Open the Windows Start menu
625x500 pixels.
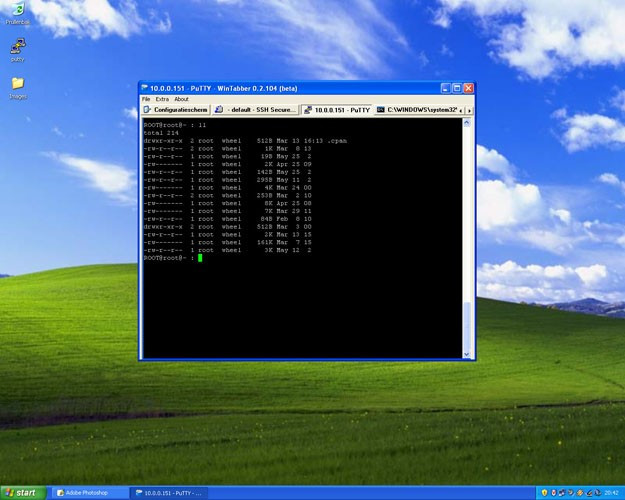[x=23, y=493]
